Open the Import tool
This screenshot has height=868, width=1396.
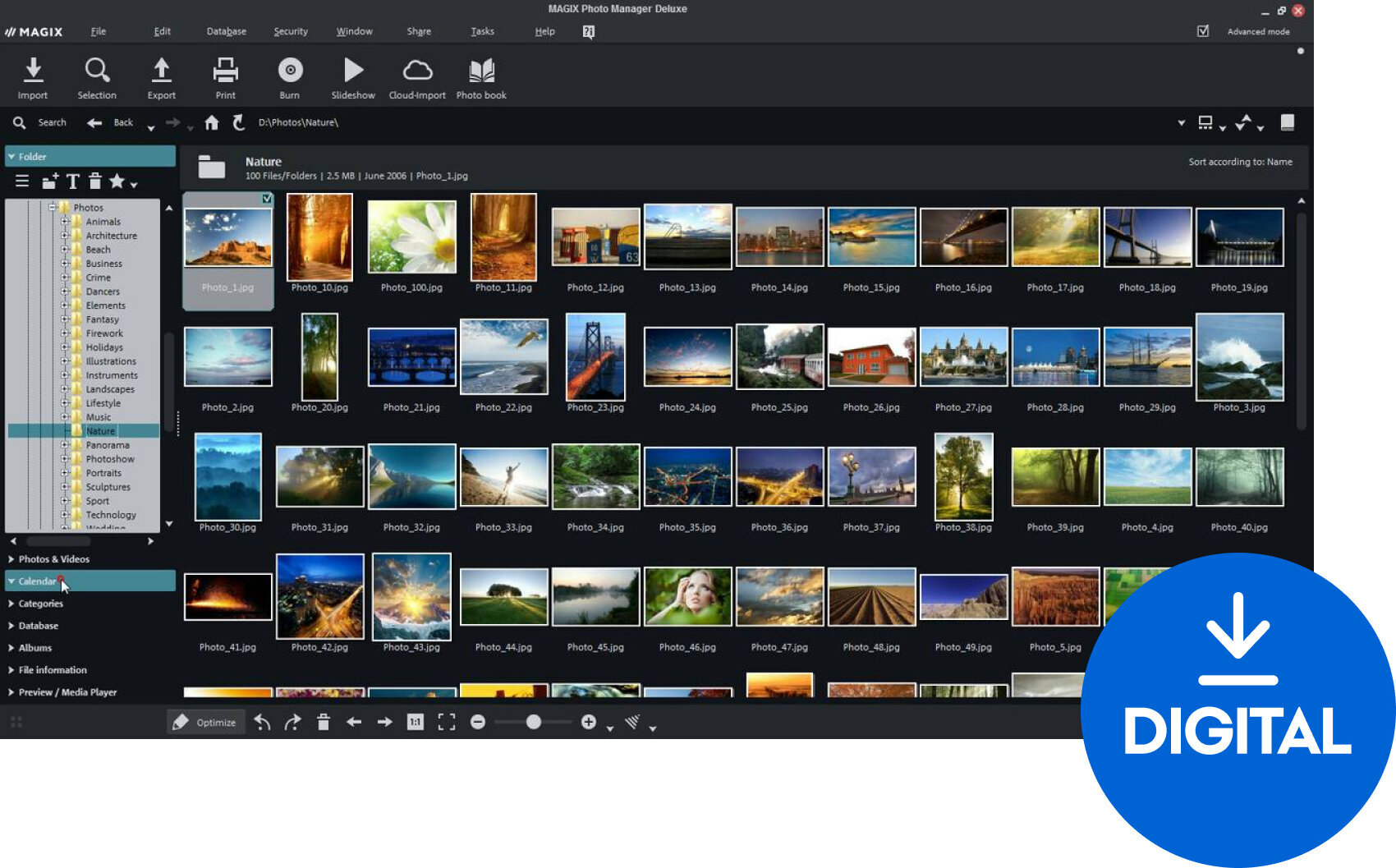tap(33, 76)
